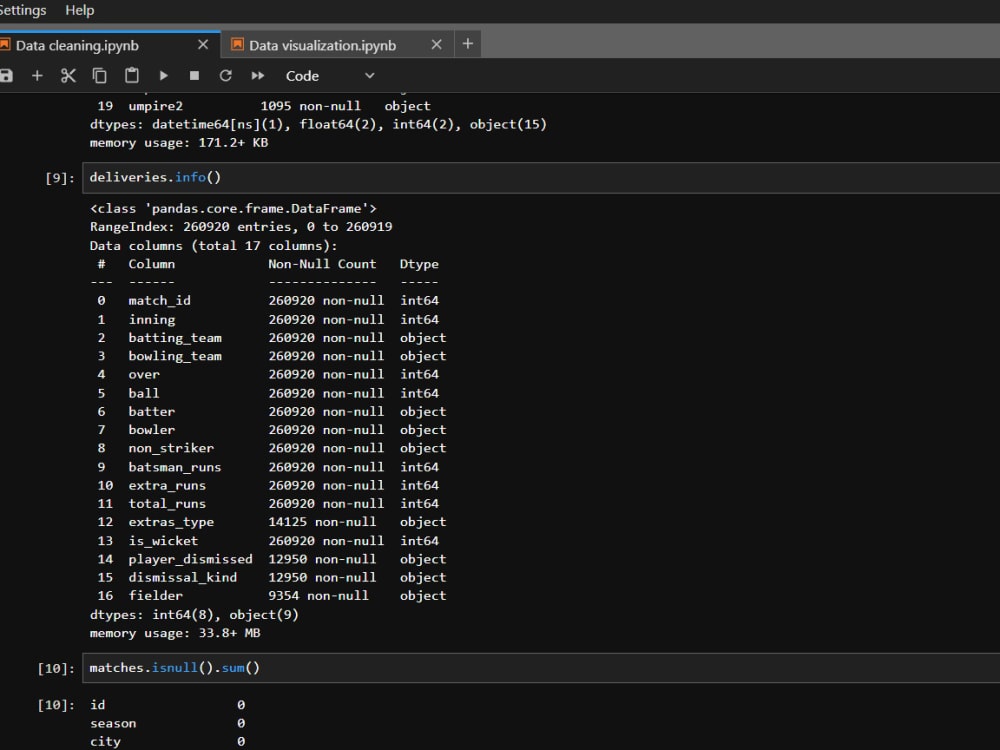Open a new launcher tab with plus
The height and width of the screenshot is (750, 1000).
click(467, 43)
